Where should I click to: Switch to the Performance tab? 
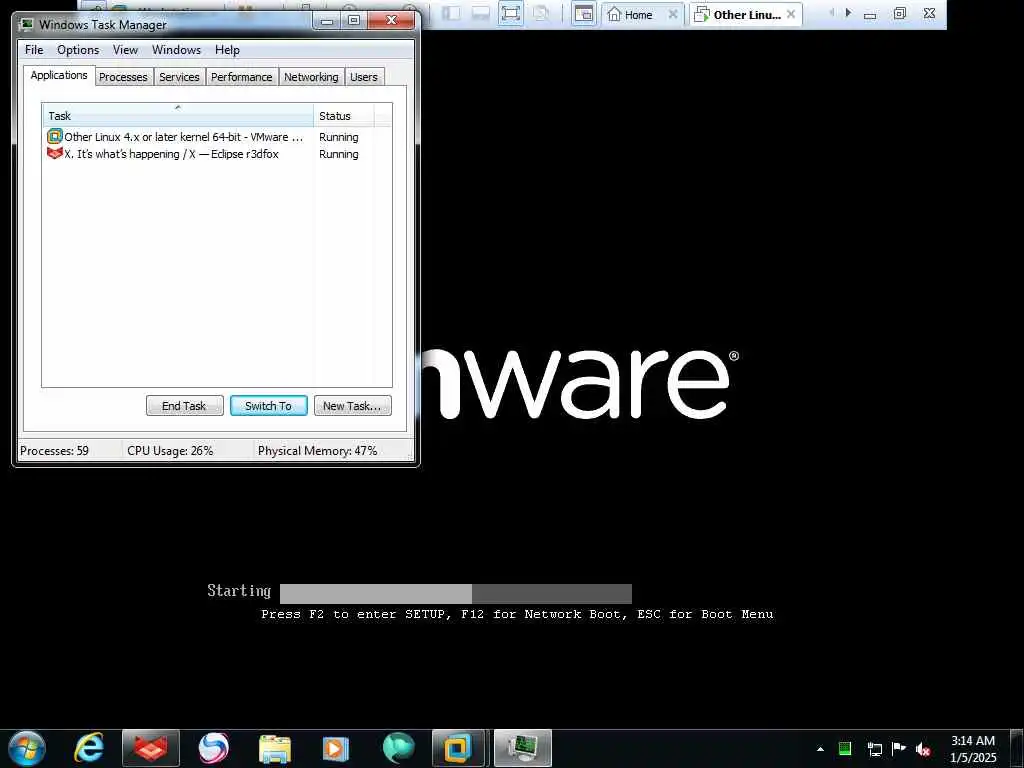pos(242,77)
